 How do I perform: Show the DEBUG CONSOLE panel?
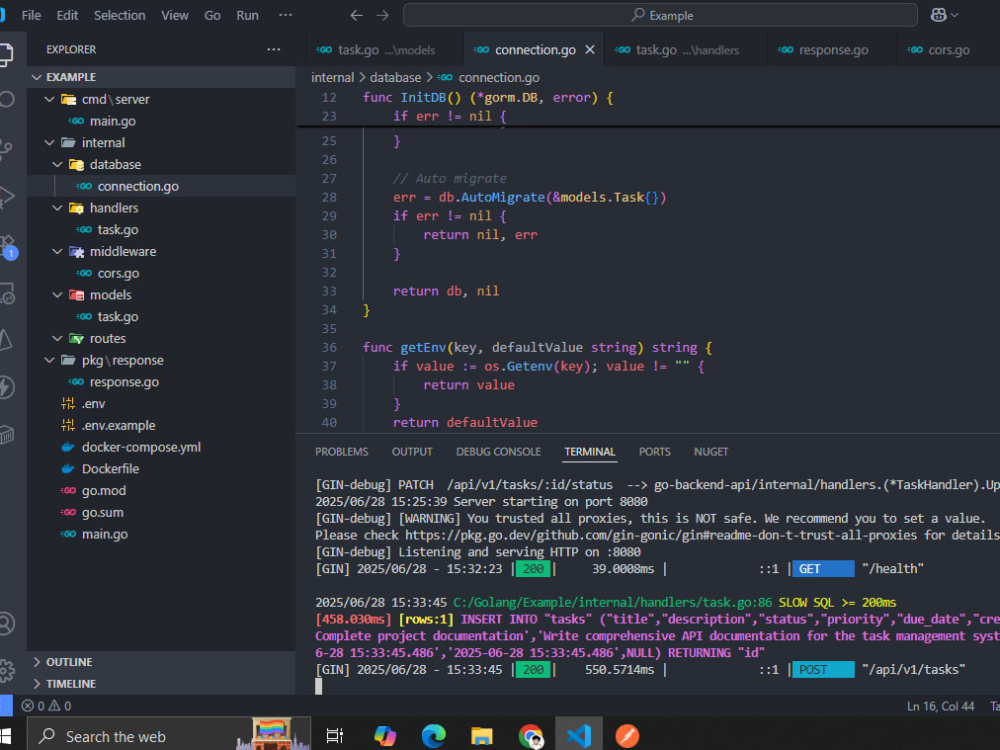(498, 452)
